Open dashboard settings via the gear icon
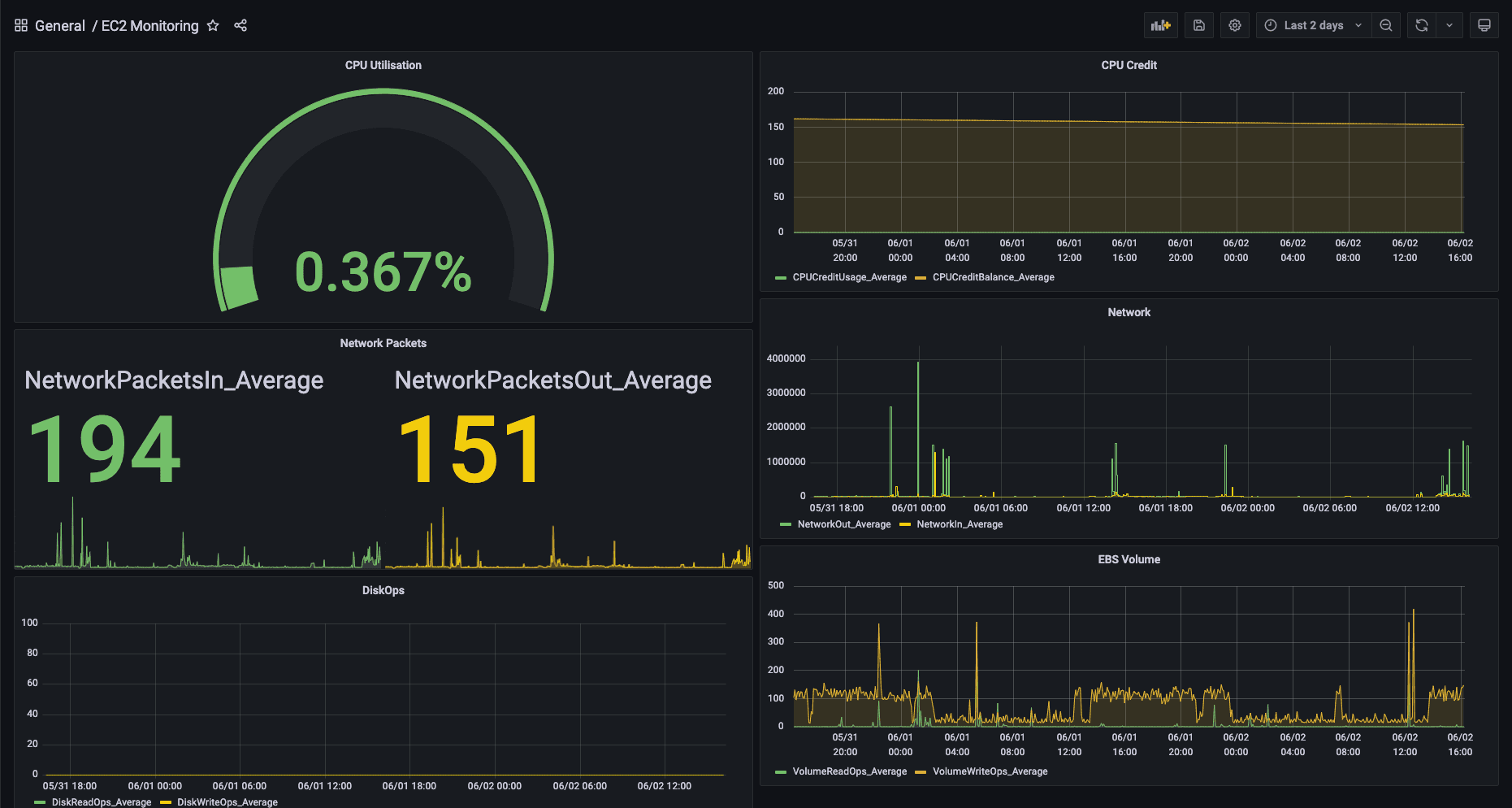 (1234, 25)
